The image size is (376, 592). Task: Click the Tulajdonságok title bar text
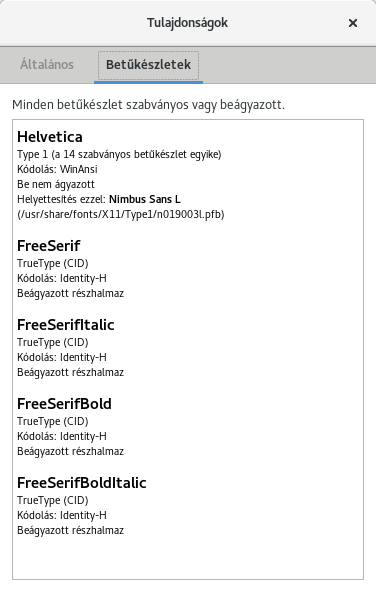point(187,23)
